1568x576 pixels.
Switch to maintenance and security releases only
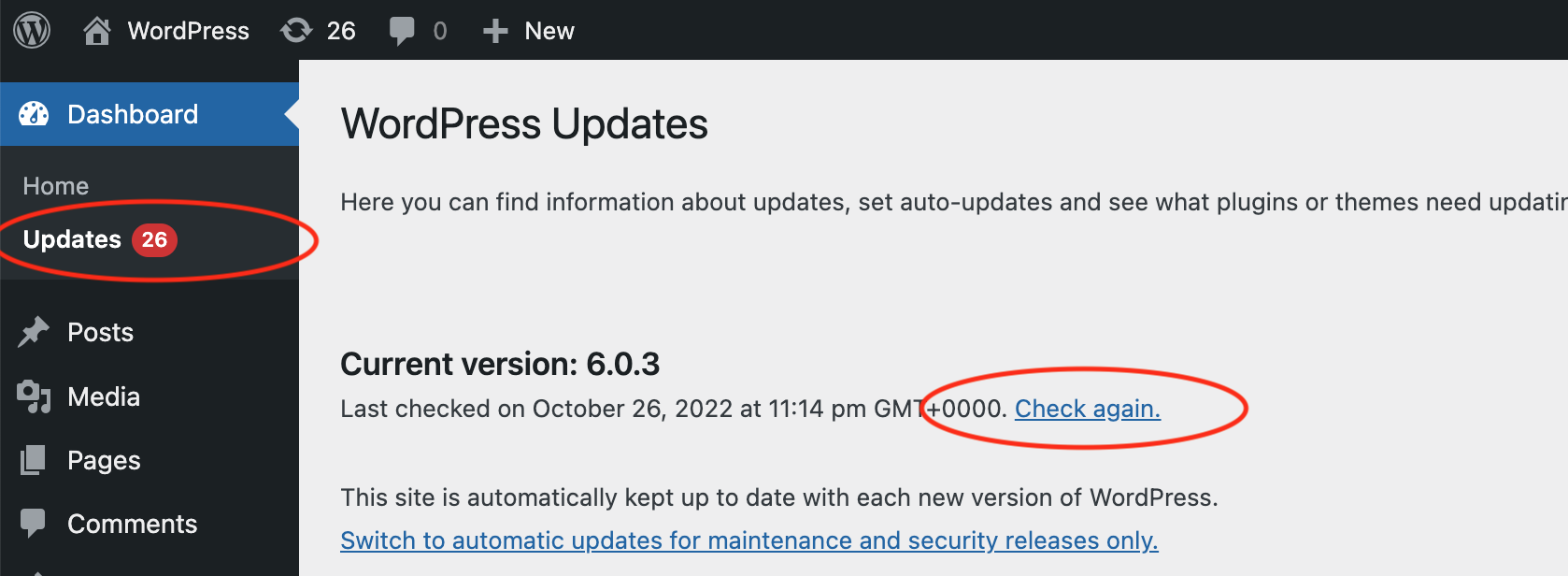[x=748, y=540]
